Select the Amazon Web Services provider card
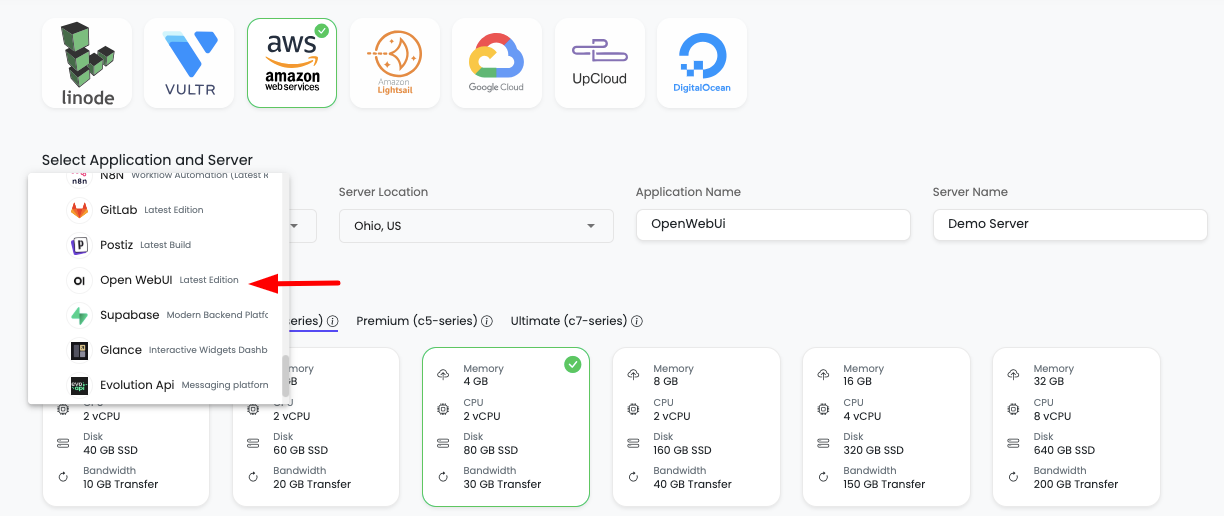This screenshot has width=1224, height=516. click(292, 62)
